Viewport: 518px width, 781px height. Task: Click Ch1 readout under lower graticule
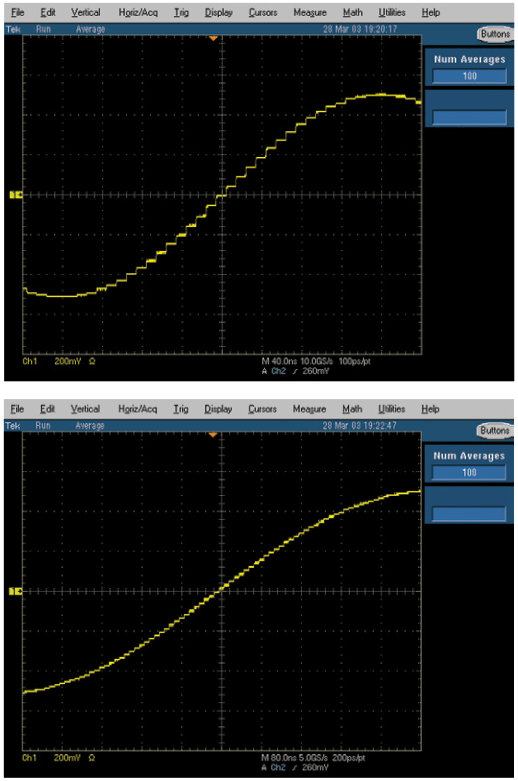[29, 758]
